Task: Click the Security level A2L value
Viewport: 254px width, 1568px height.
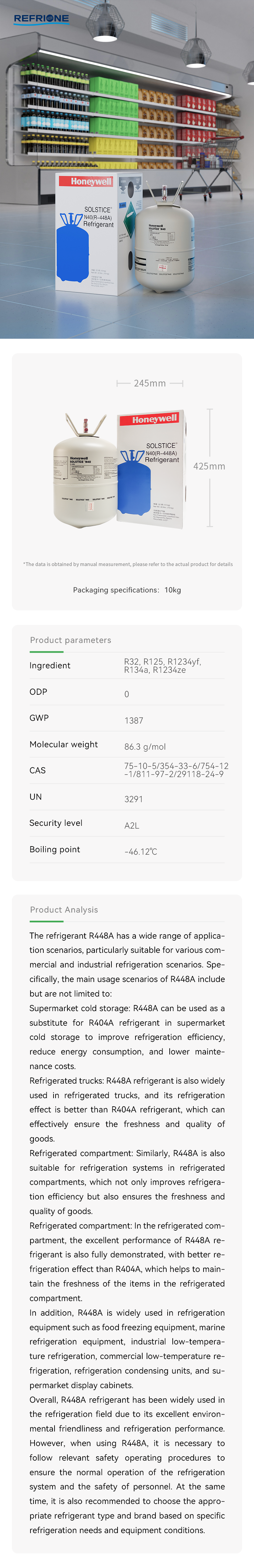Action: (x=131, y=826)
